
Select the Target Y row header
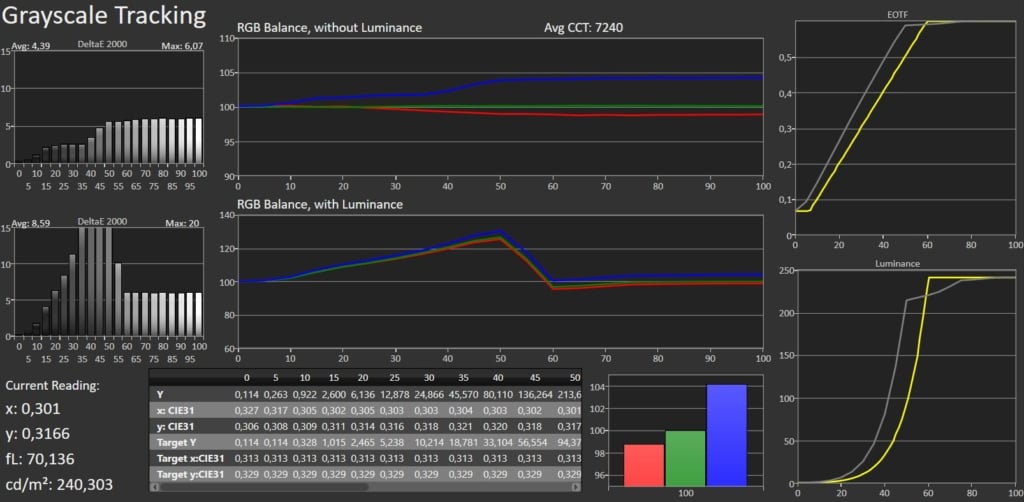[x=181, y=441]
